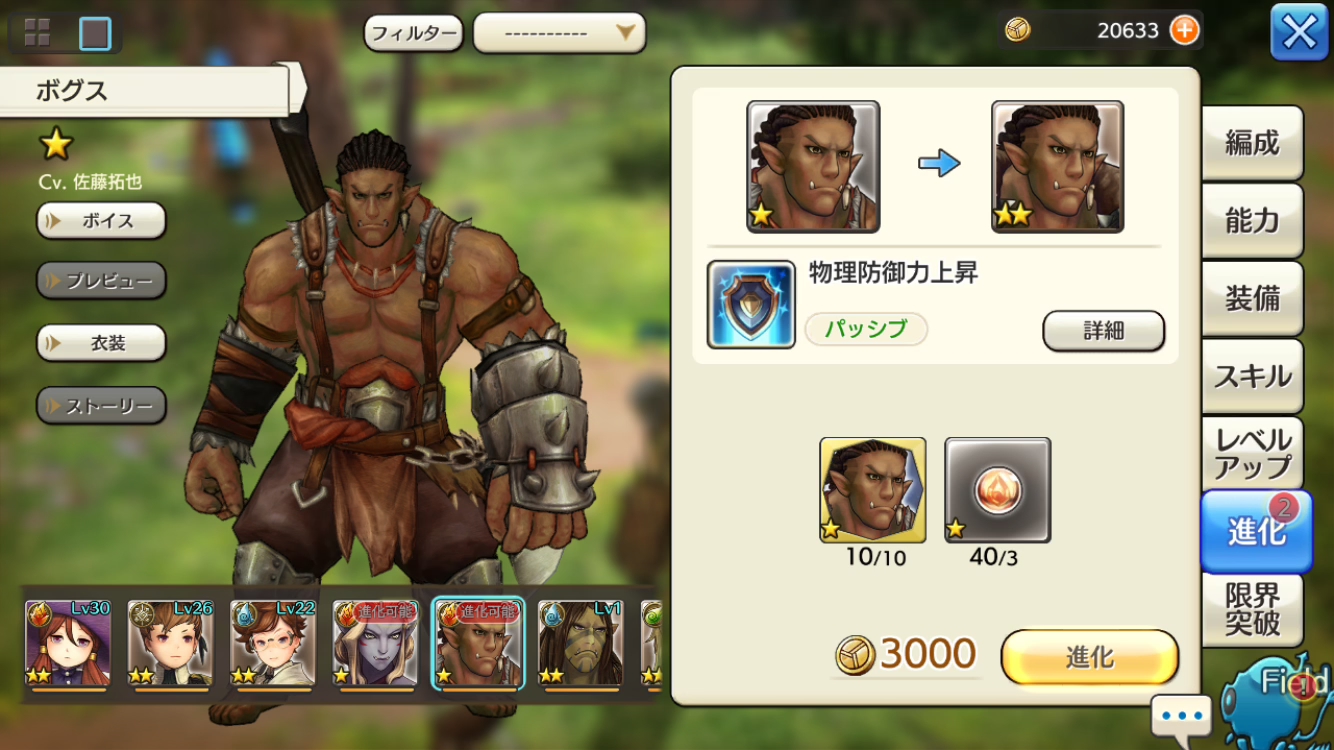
Task: Tap the orange orb evolution material icon
Action: (x=997, y=490)
